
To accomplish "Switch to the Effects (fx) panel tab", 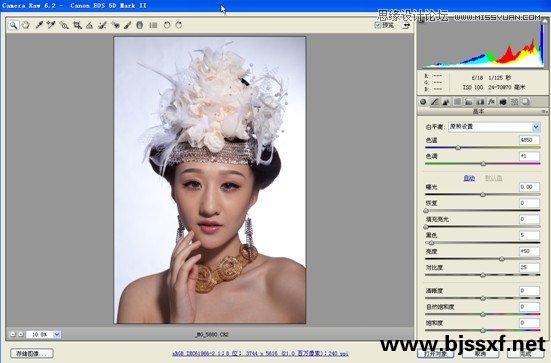I will point(491,102).
